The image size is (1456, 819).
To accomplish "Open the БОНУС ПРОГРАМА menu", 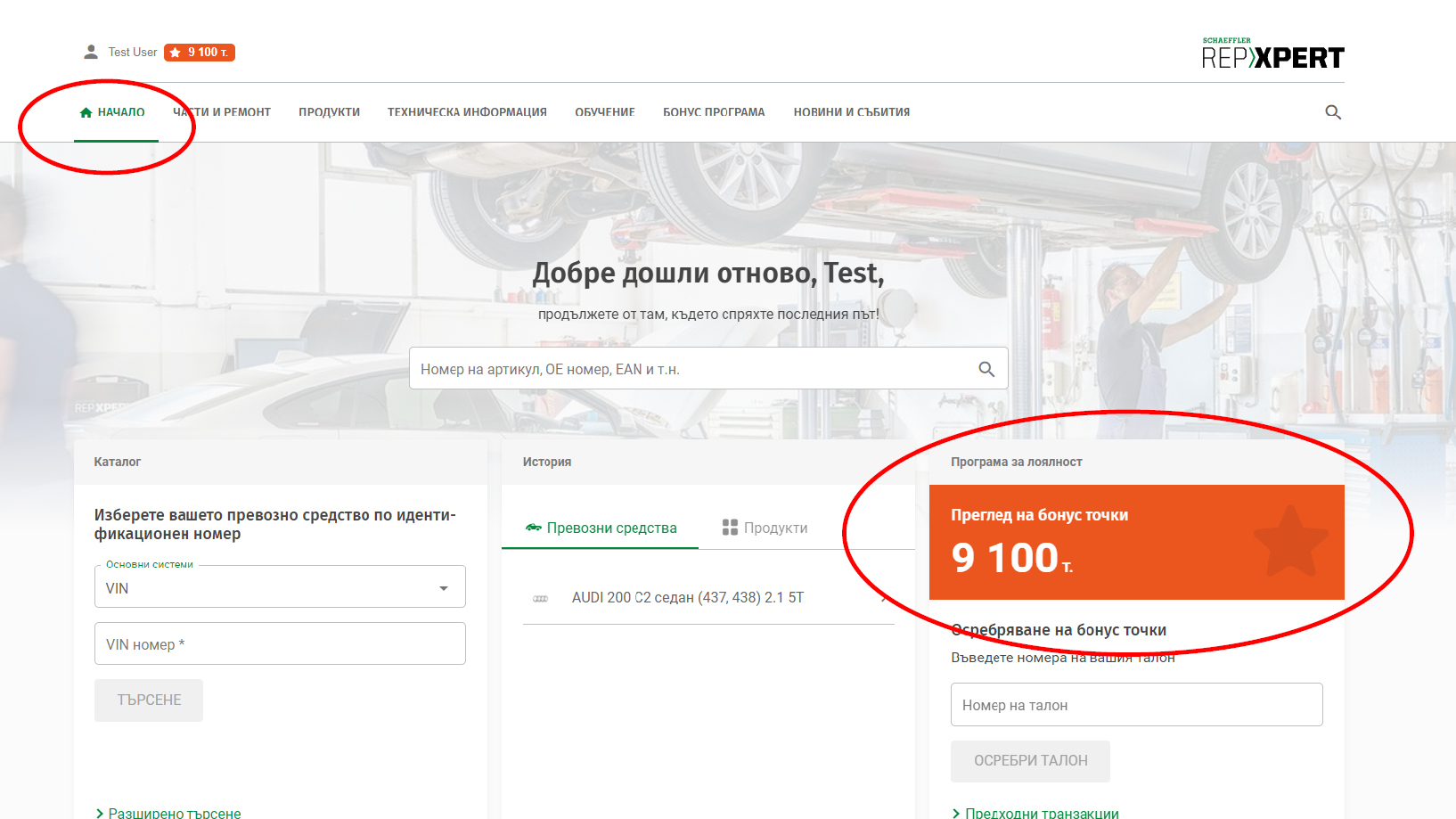I will coord(714,112).
